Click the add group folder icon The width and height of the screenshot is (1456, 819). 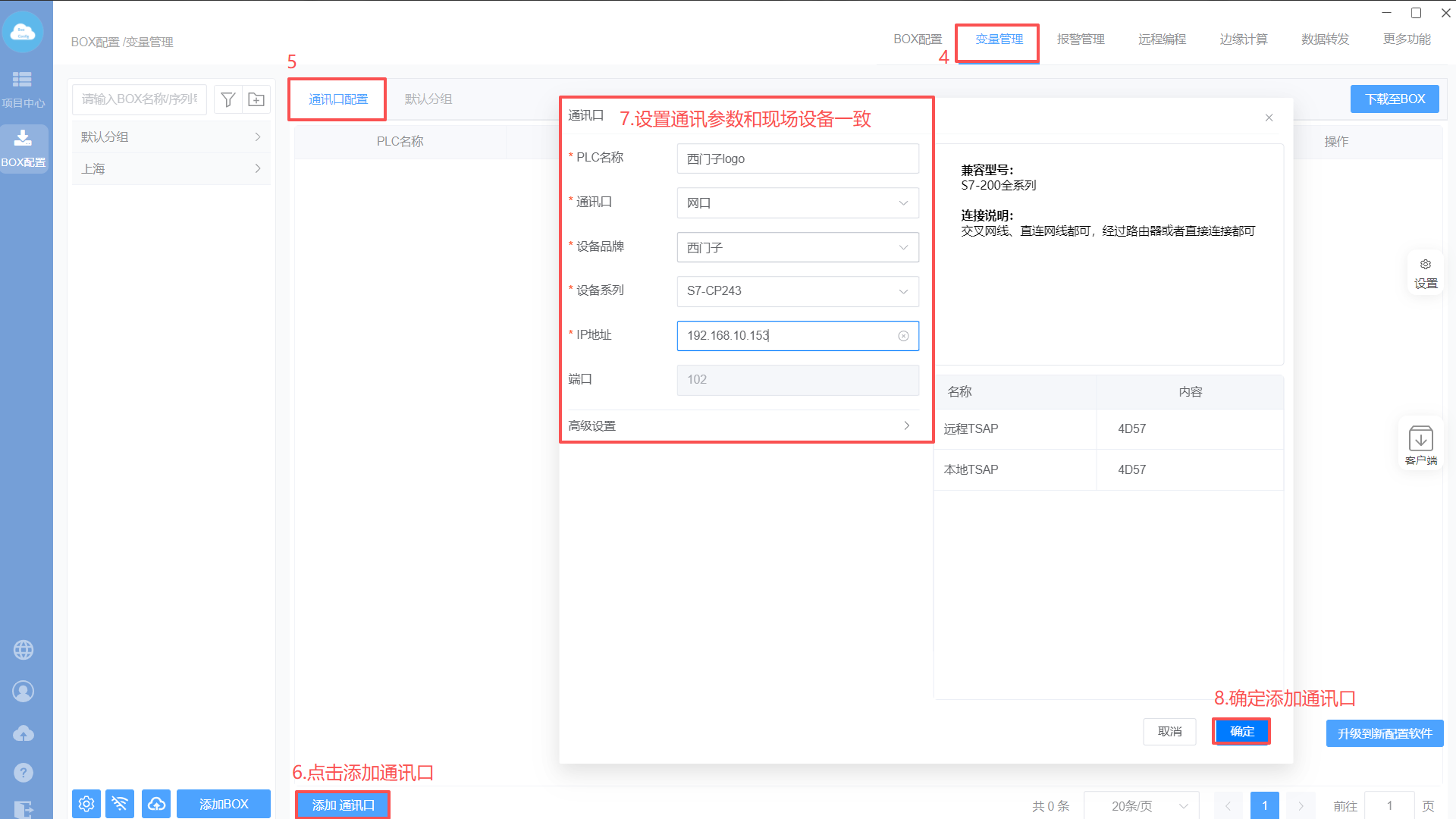[256, 99]
